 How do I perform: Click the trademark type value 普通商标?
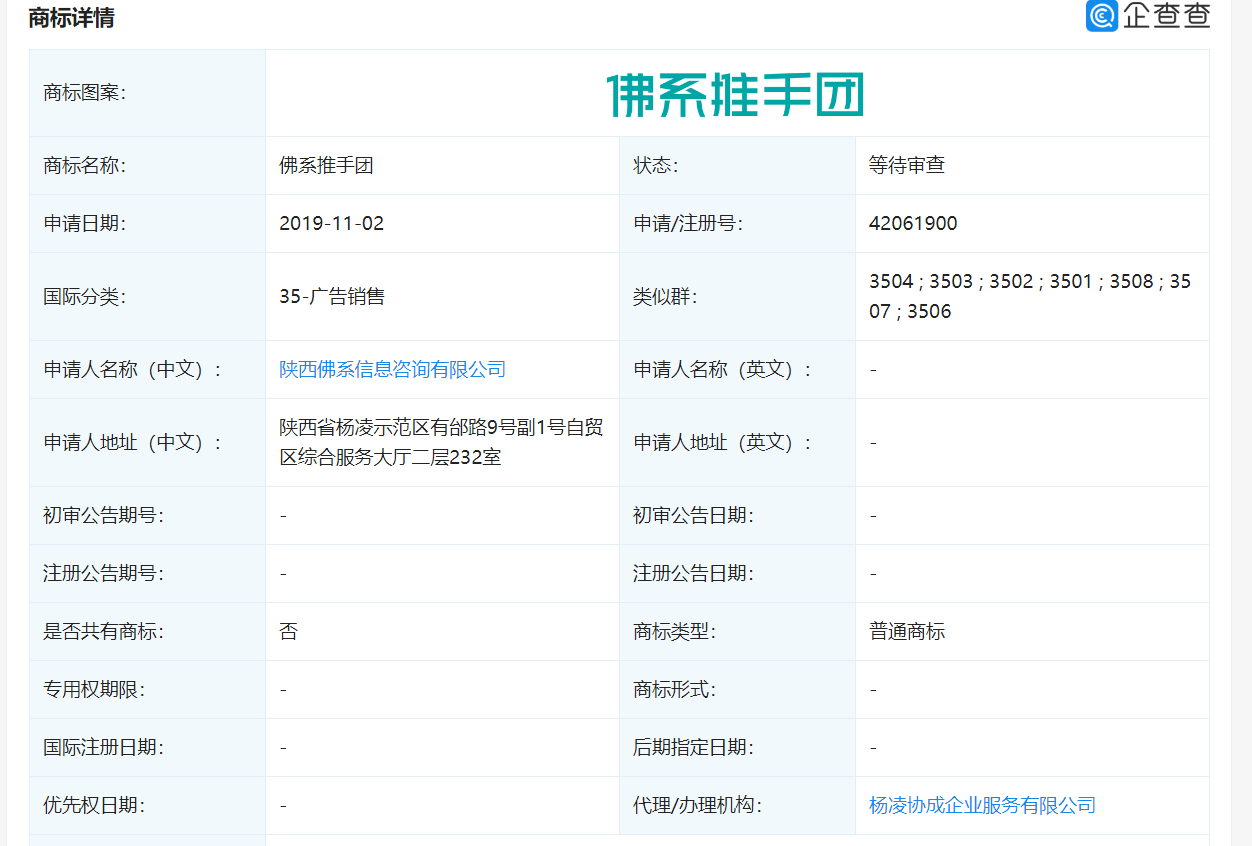click(906, 631)
